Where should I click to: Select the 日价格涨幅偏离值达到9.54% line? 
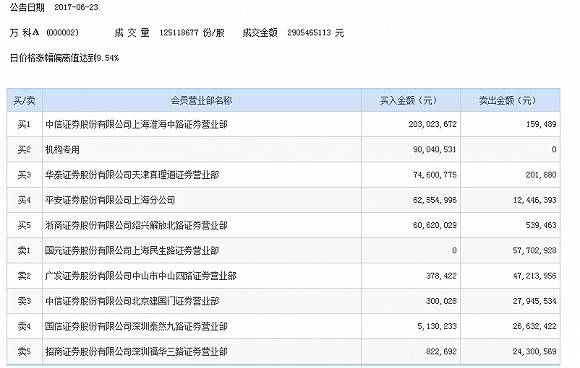click(x=64, y=58)
